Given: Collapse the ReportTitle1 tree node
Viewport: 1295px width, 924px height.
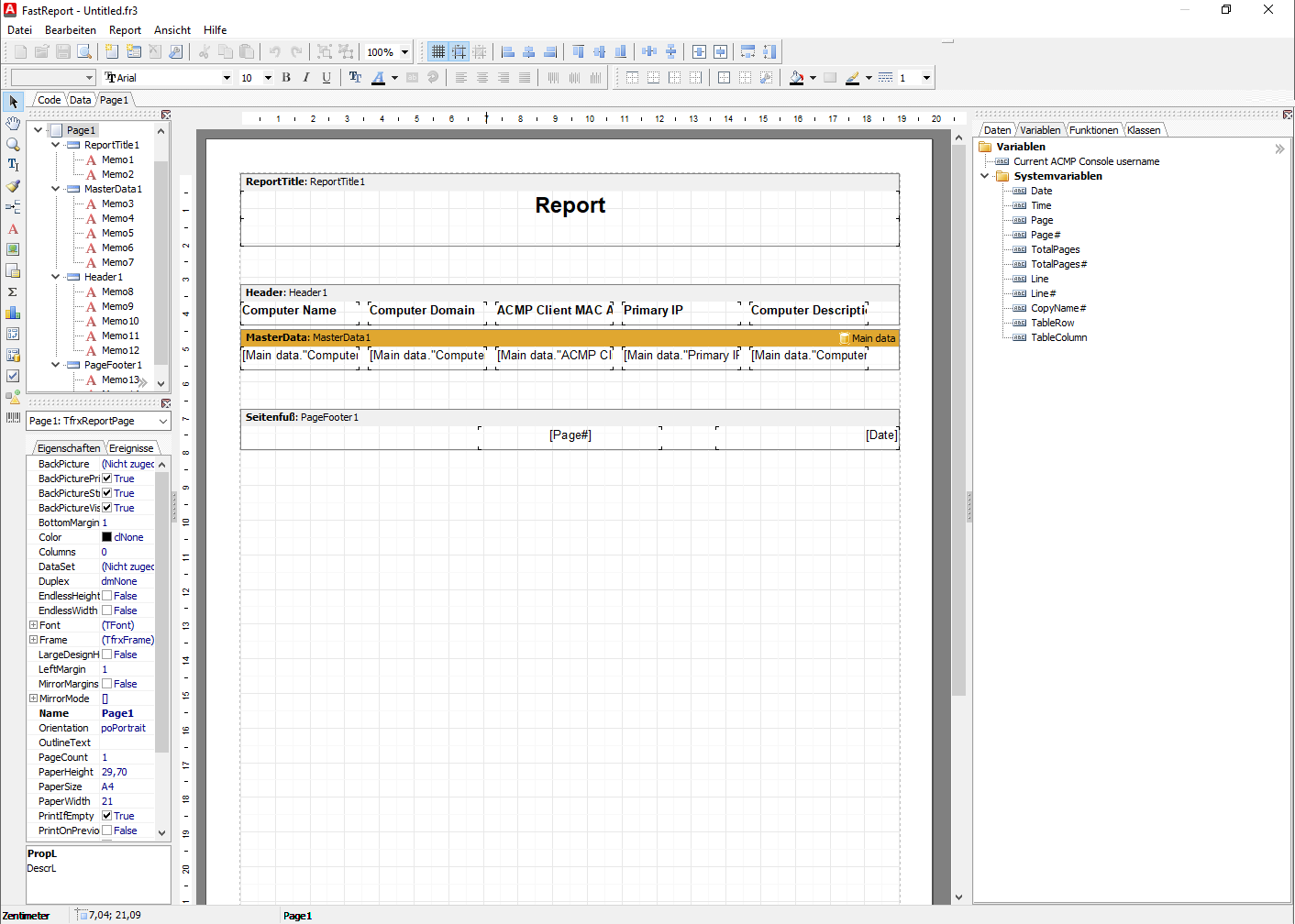Looking at the screenshot, I should pos(54,144).
